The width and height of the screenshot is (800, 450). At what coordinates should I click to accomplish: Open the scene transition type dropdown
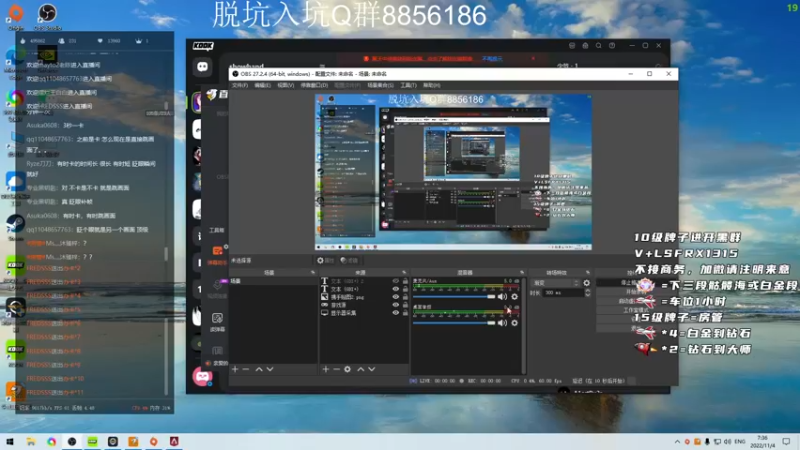(555, 283)
